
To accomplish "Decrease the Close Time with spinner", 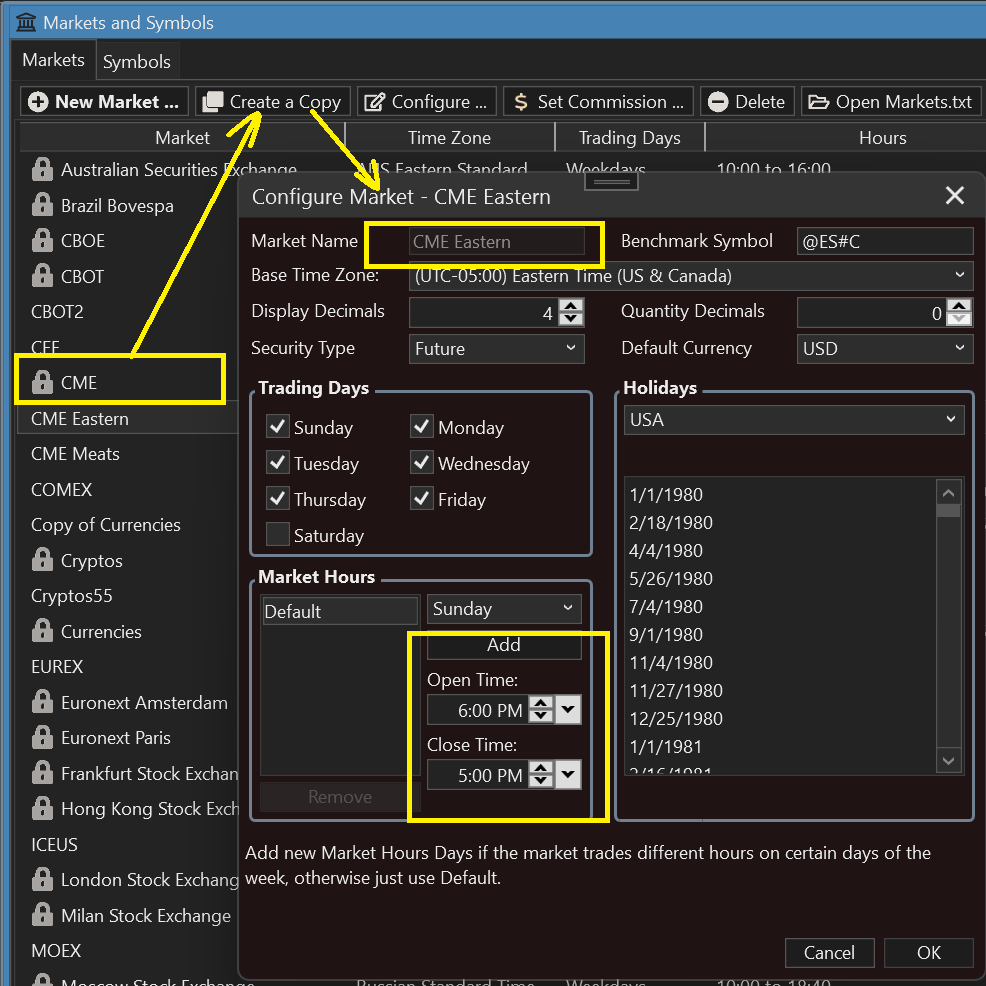I will tap(541, 782).
